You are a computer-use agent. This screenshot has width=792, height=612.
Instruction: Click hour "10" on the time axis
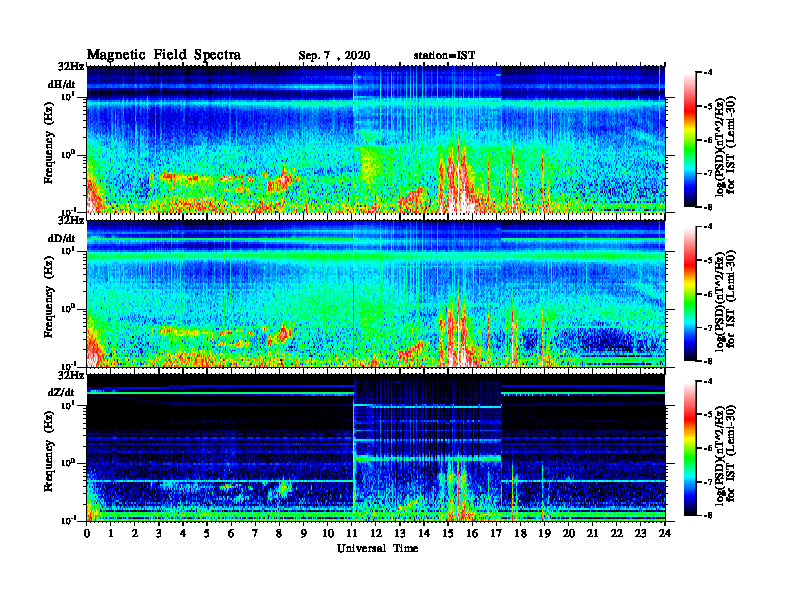(328, 533)
